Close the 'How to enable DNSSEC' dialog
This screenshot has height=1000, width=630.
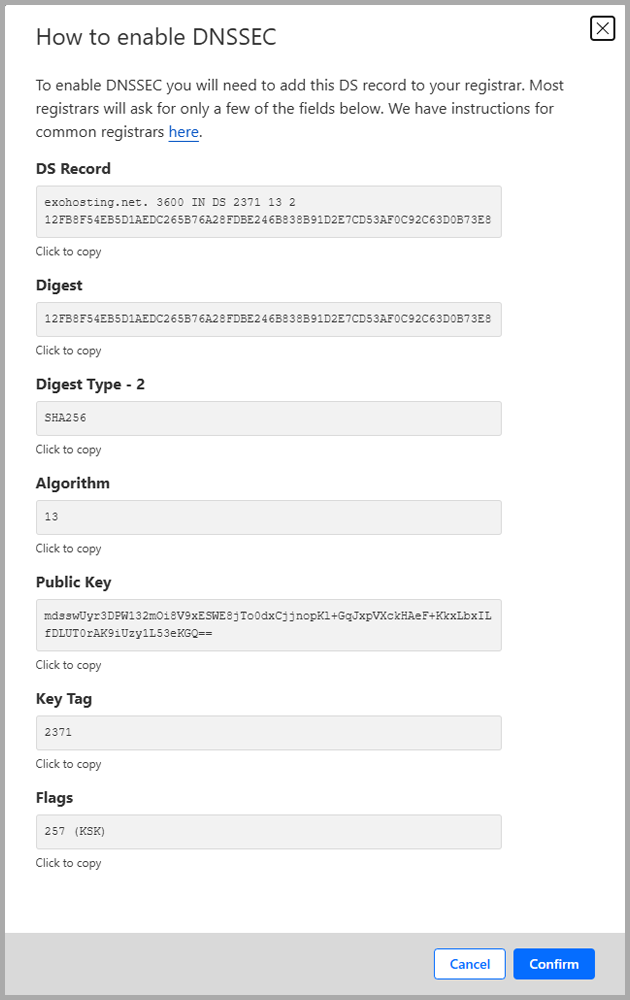pyautogui.click(x=602, y=29)
